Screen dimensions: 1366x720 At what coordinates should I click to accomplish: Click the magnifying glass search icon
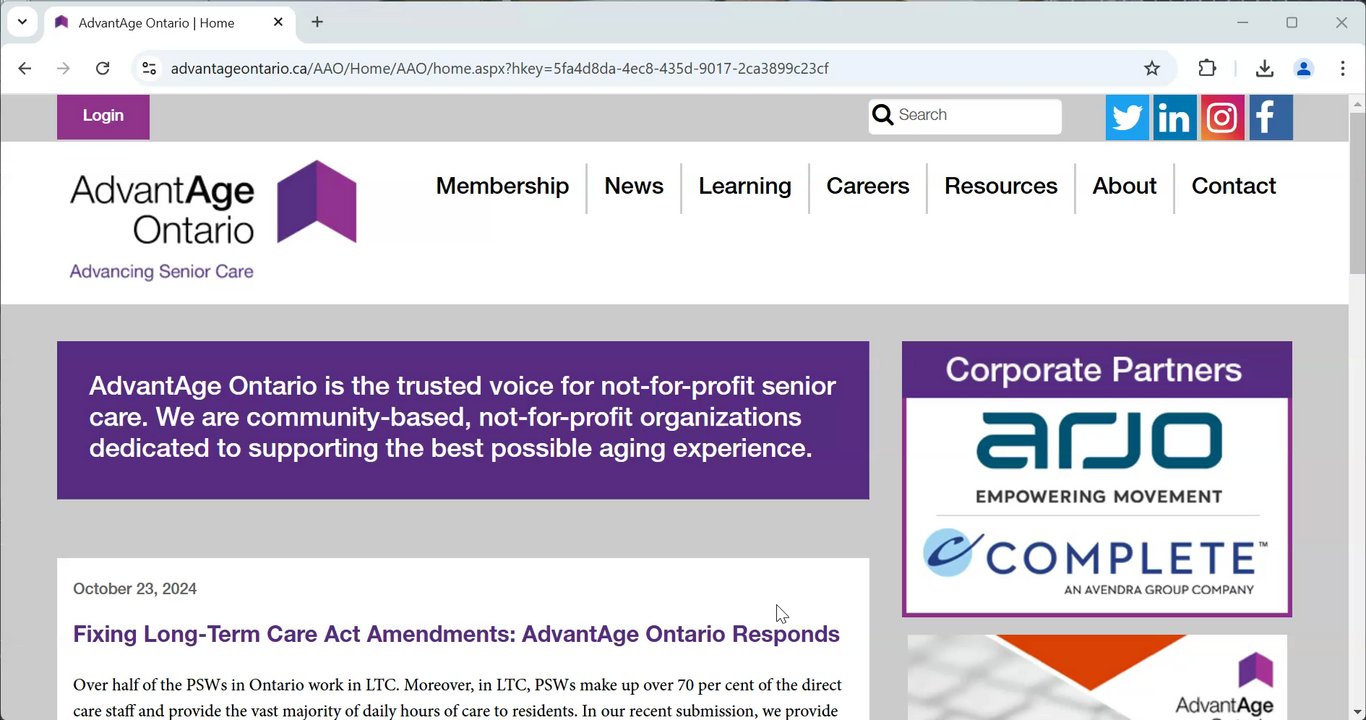pos(883,115)
